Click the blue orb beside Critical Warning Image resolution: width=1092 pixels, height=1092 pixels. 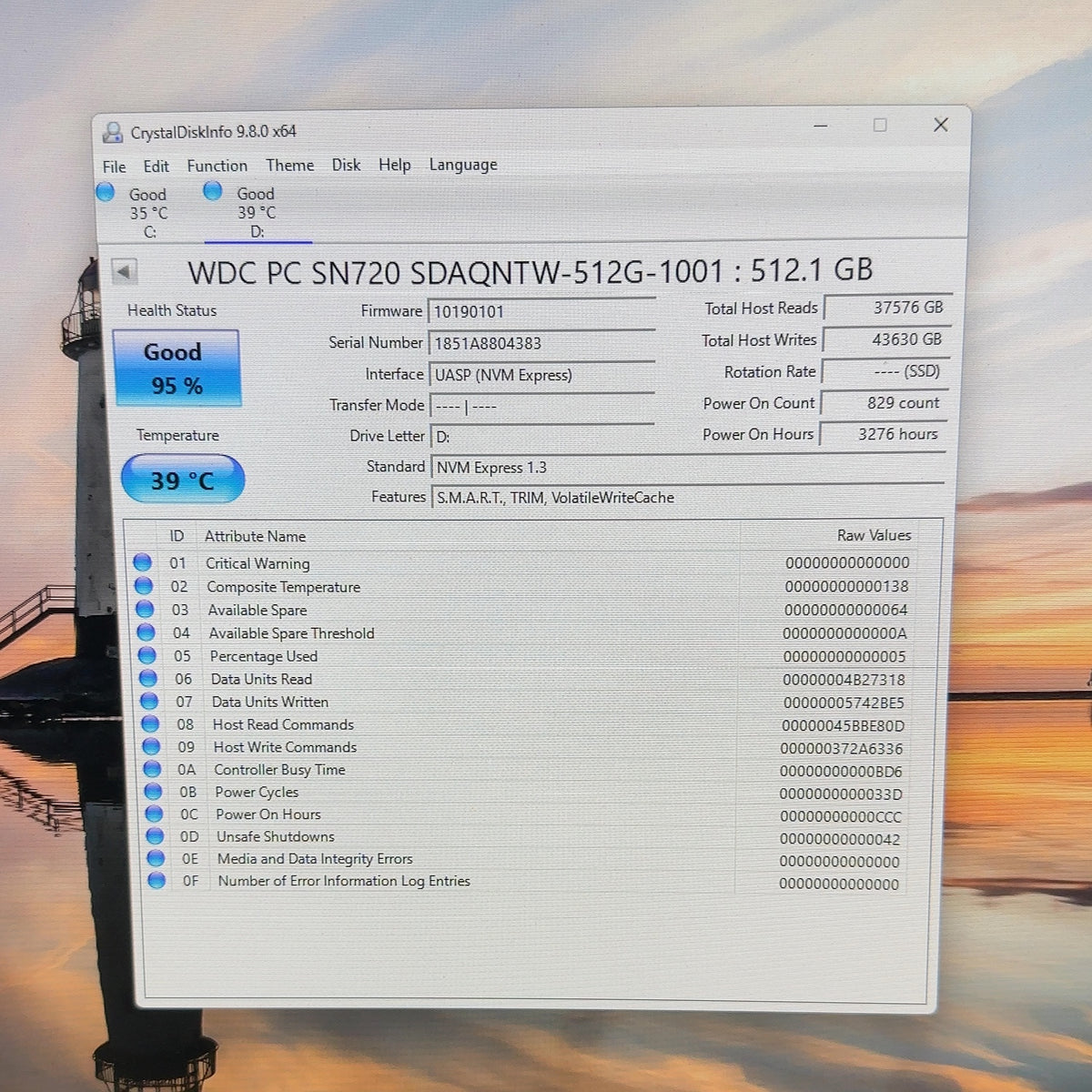coord(143,562)
